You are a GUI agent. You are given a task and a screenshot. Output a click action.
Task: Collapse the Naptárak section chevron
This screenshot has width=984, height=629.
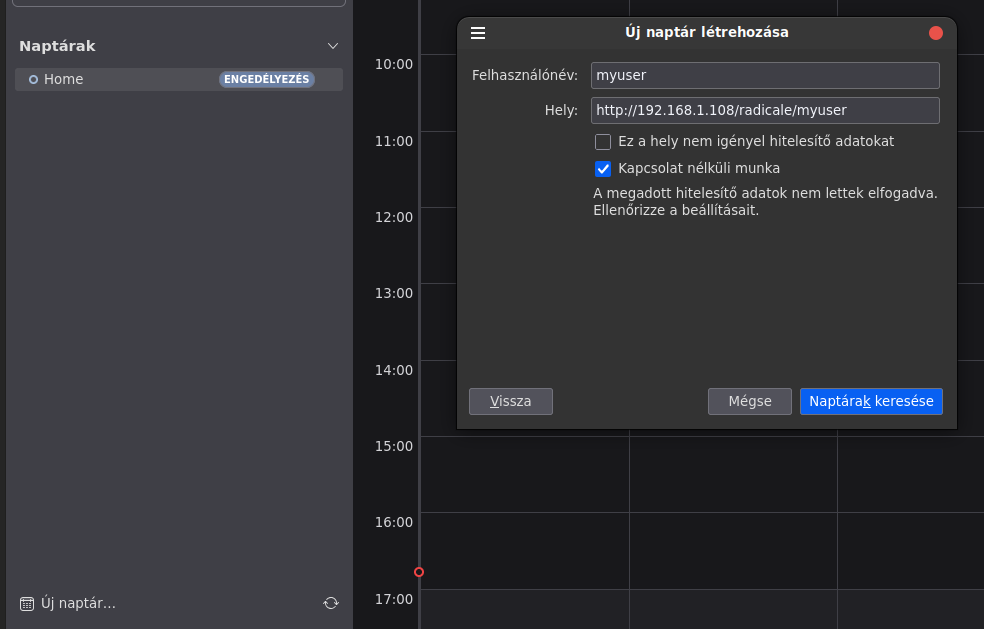pos(333,46)
